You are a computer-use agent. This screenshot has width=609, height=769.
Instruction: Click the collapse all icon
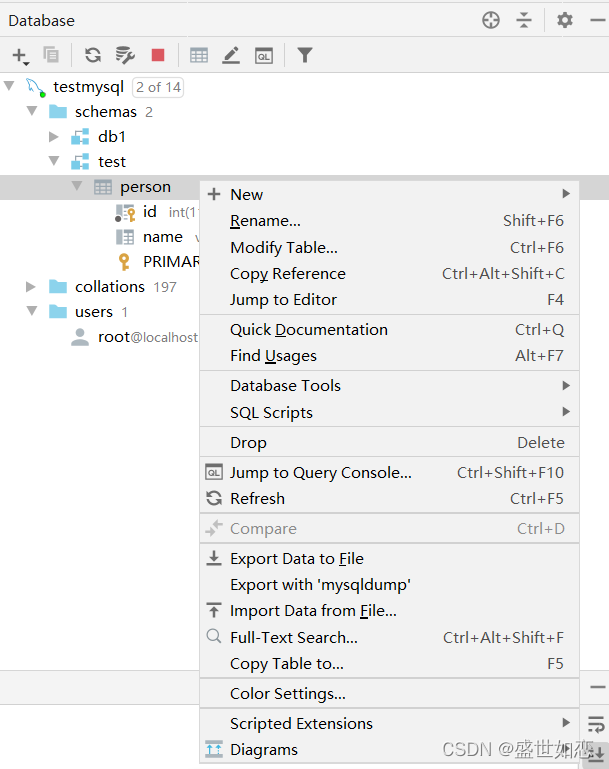tap(524, 20)
